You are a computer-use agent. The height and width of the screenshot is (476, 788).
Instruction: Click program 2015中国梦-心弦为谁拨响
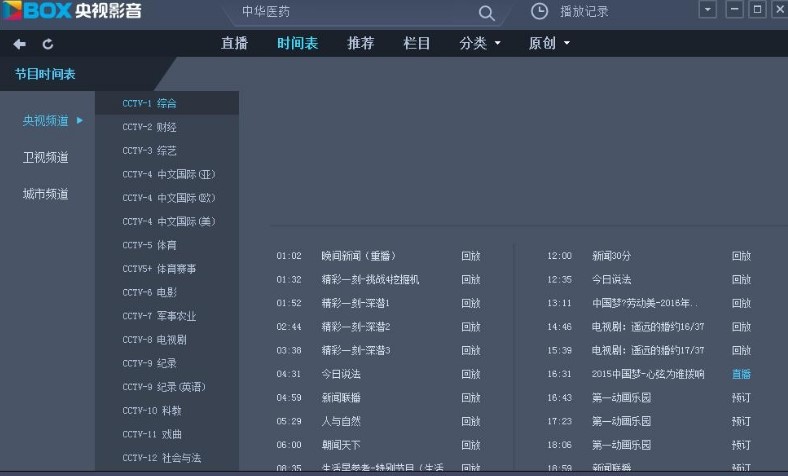click(648, 374)
